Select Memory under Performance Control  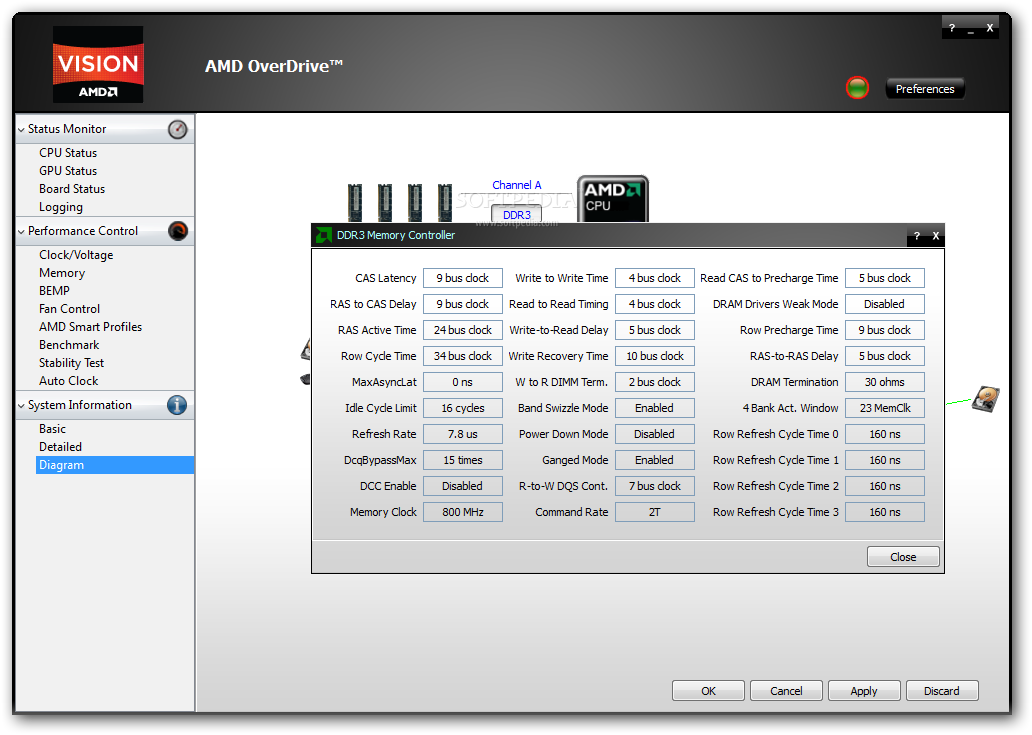(62, 273)
